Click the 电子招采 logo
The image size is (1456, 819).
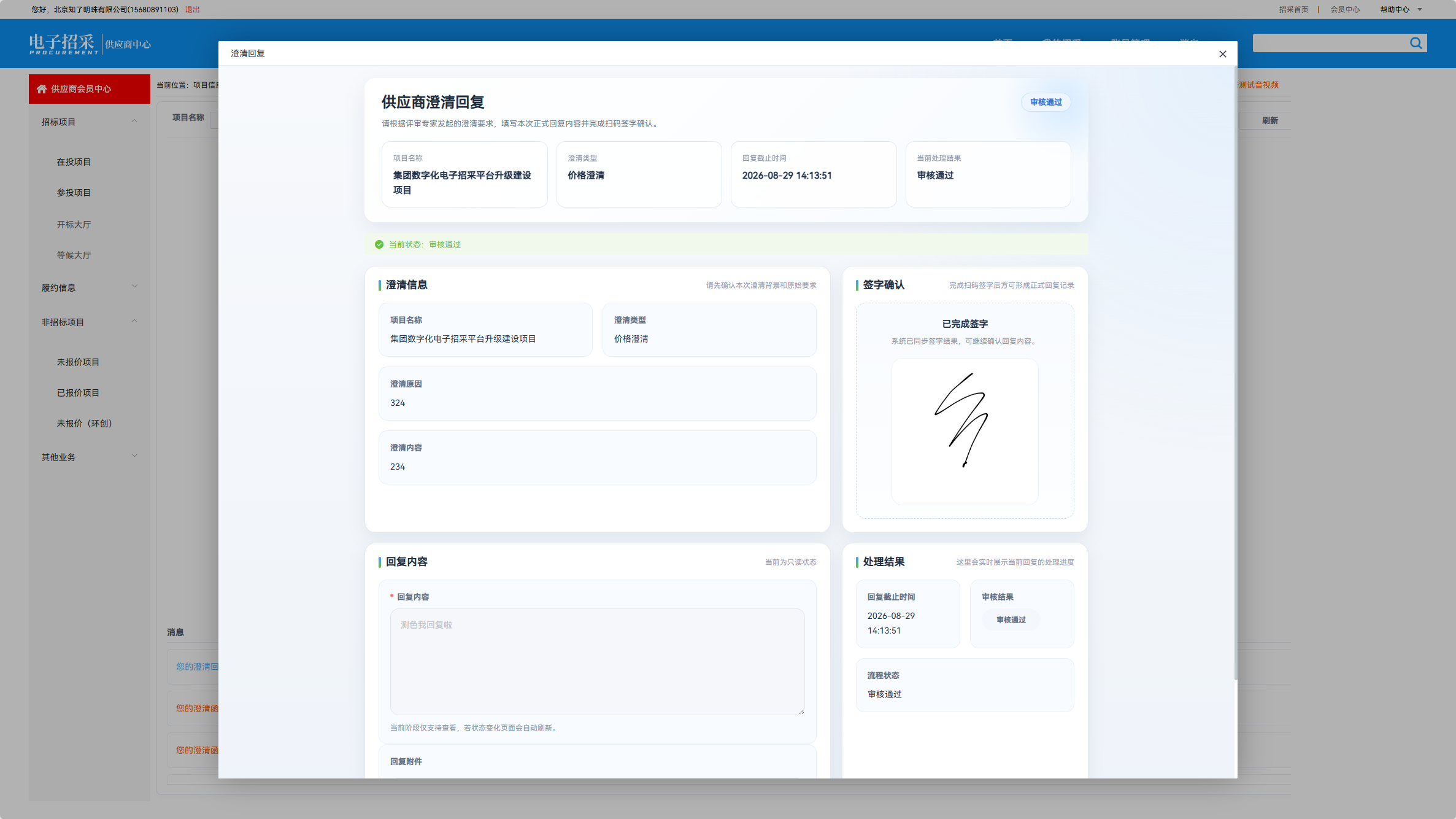point(64,44)
